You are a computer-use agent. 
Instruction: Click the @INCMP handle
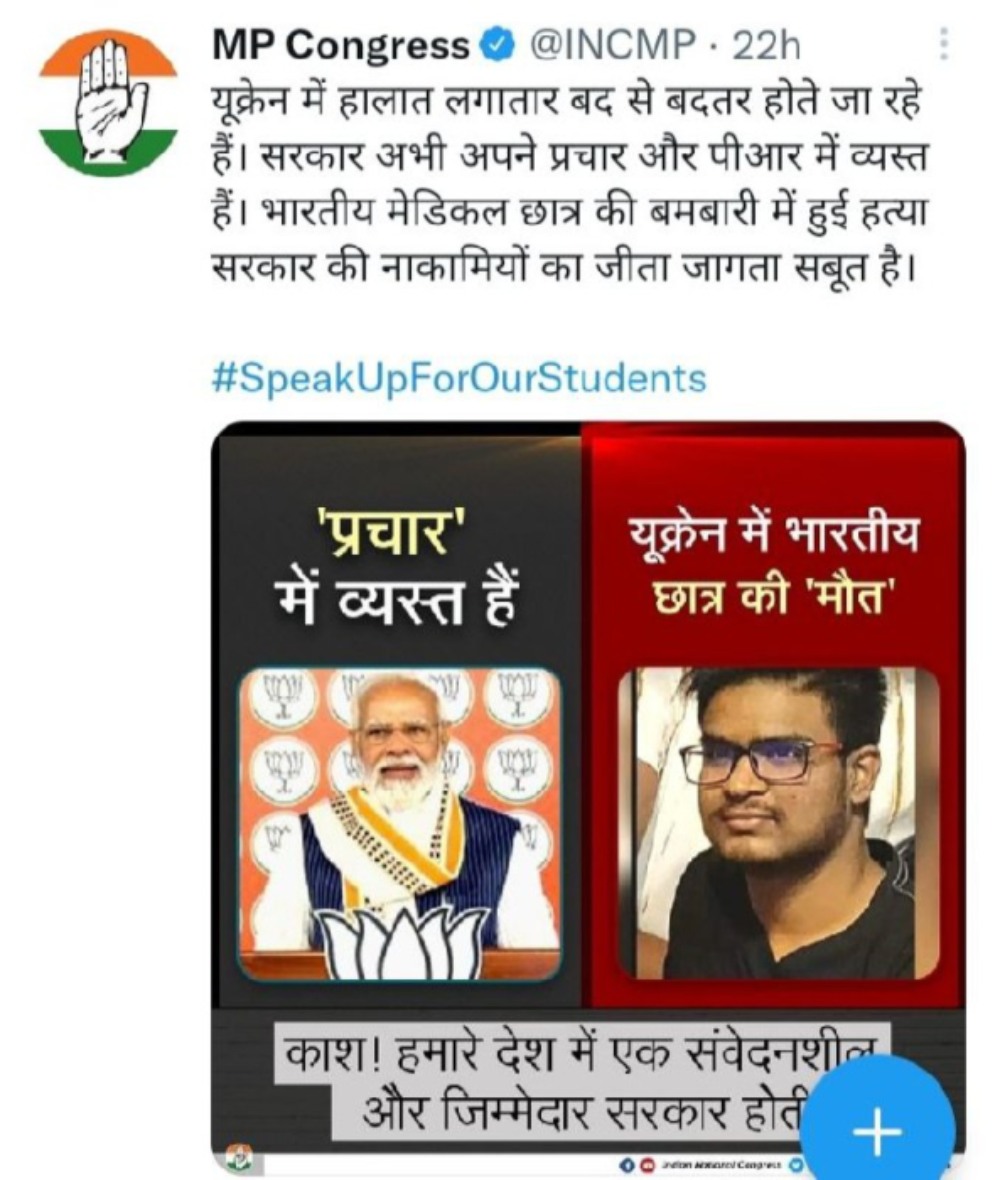(x=612, y=46)
